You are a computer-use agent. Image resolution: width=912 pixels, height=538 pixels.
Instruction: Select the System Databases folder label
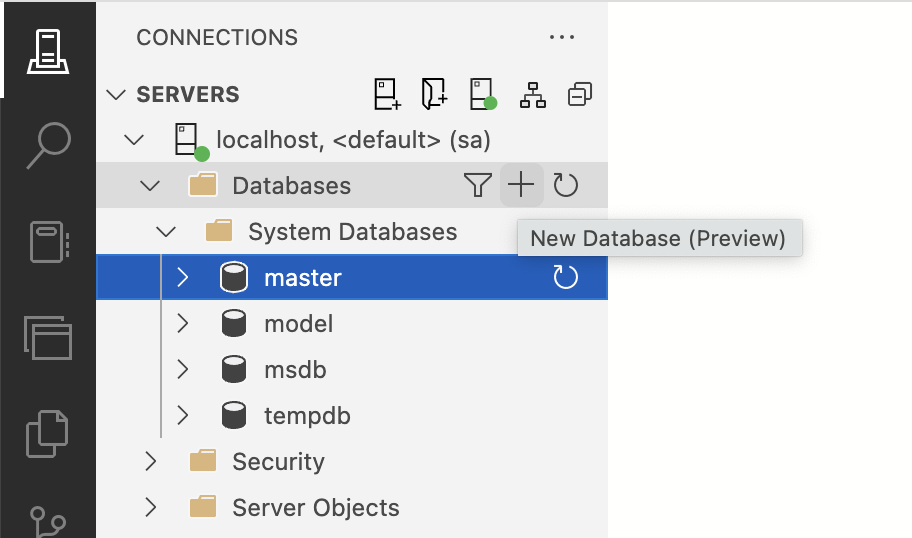point(352,232)
